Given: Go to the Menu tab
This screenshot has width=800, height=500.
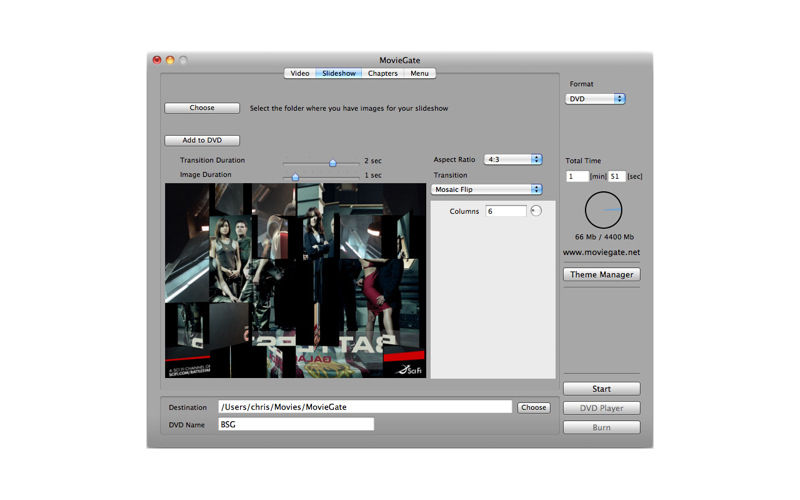Looking at the screenshot, I should (x=419, y=73).
